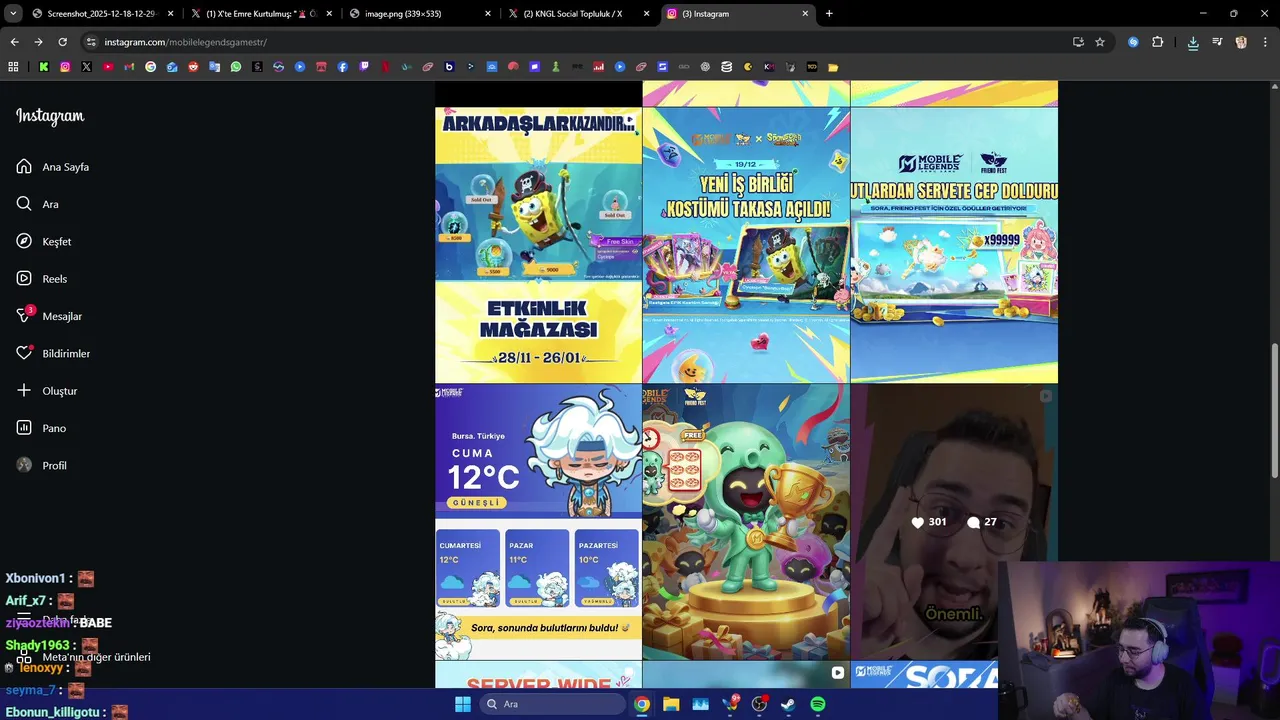
Task: Open Server Wide post thumbnail
Action: point(538,675)
